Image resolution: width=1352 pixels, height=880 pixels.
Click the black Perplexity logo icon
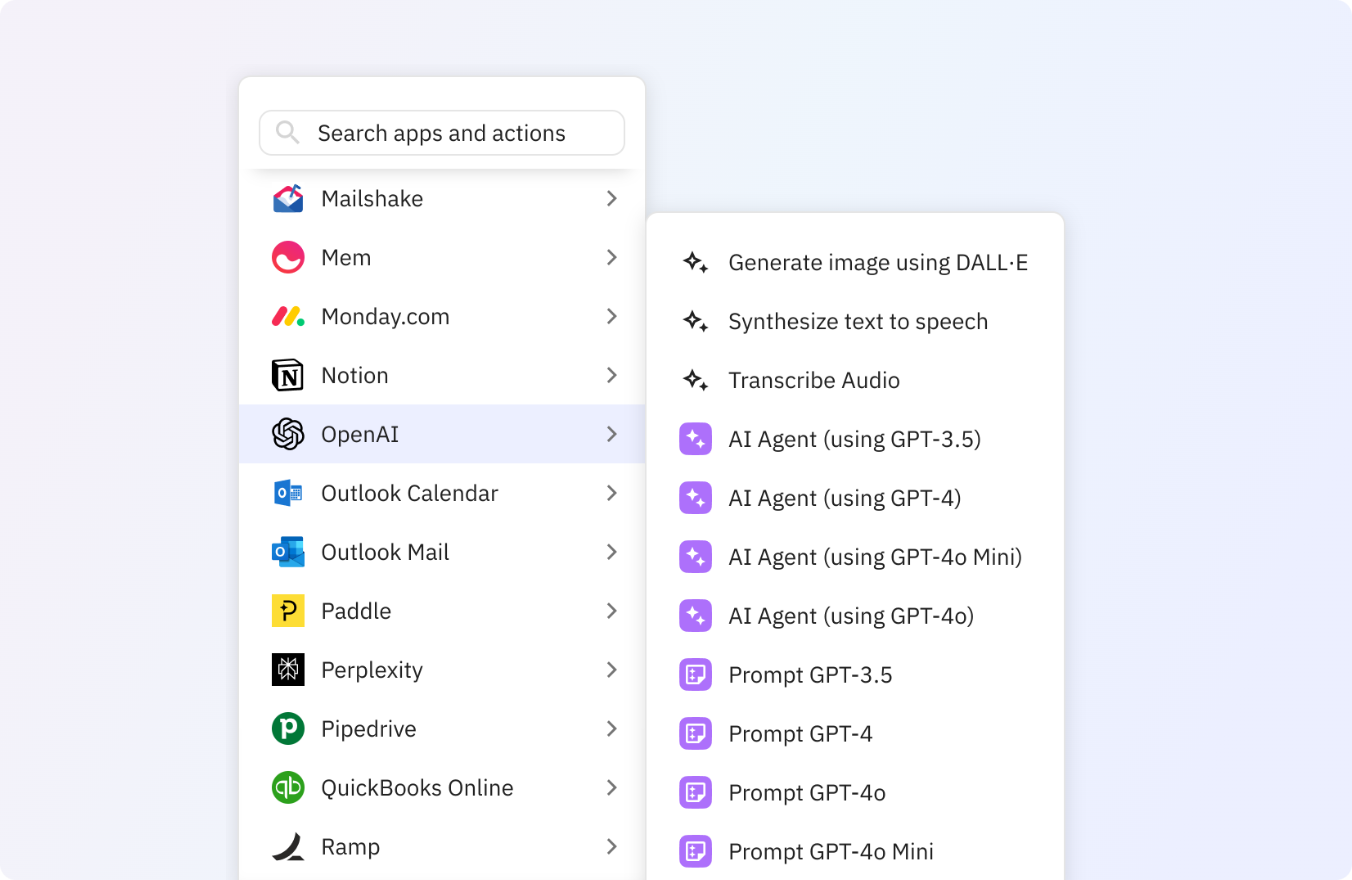pos(288,670)
